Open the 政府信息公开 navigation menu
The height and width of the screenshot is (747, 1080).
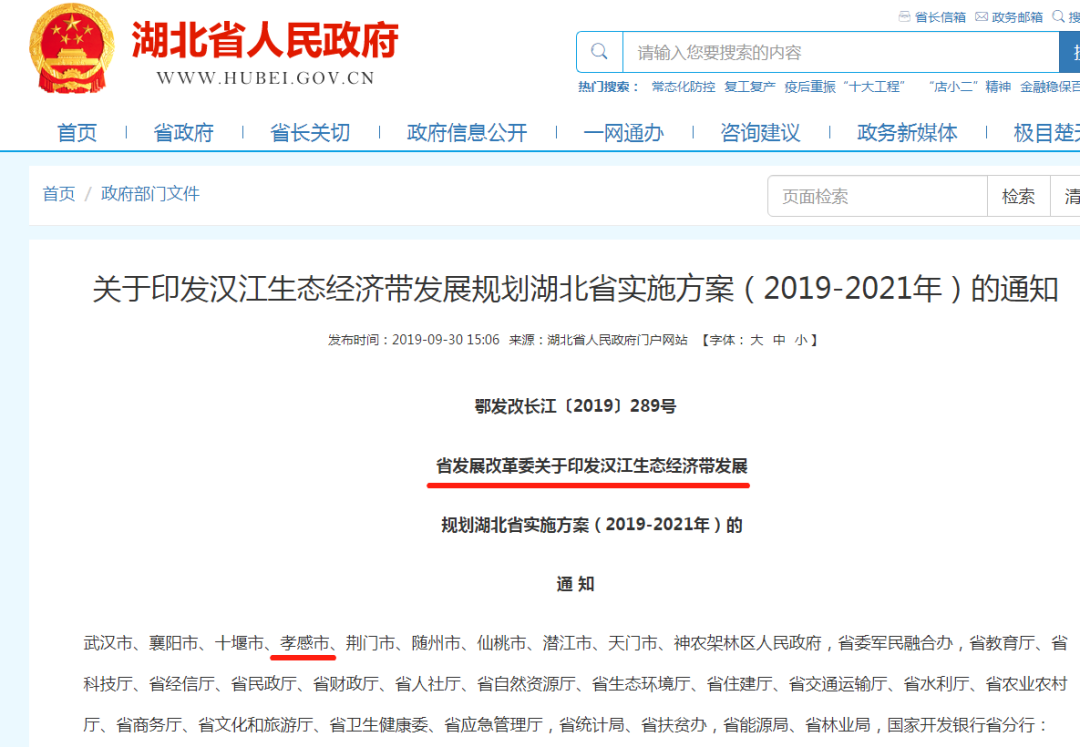[466, 132]
